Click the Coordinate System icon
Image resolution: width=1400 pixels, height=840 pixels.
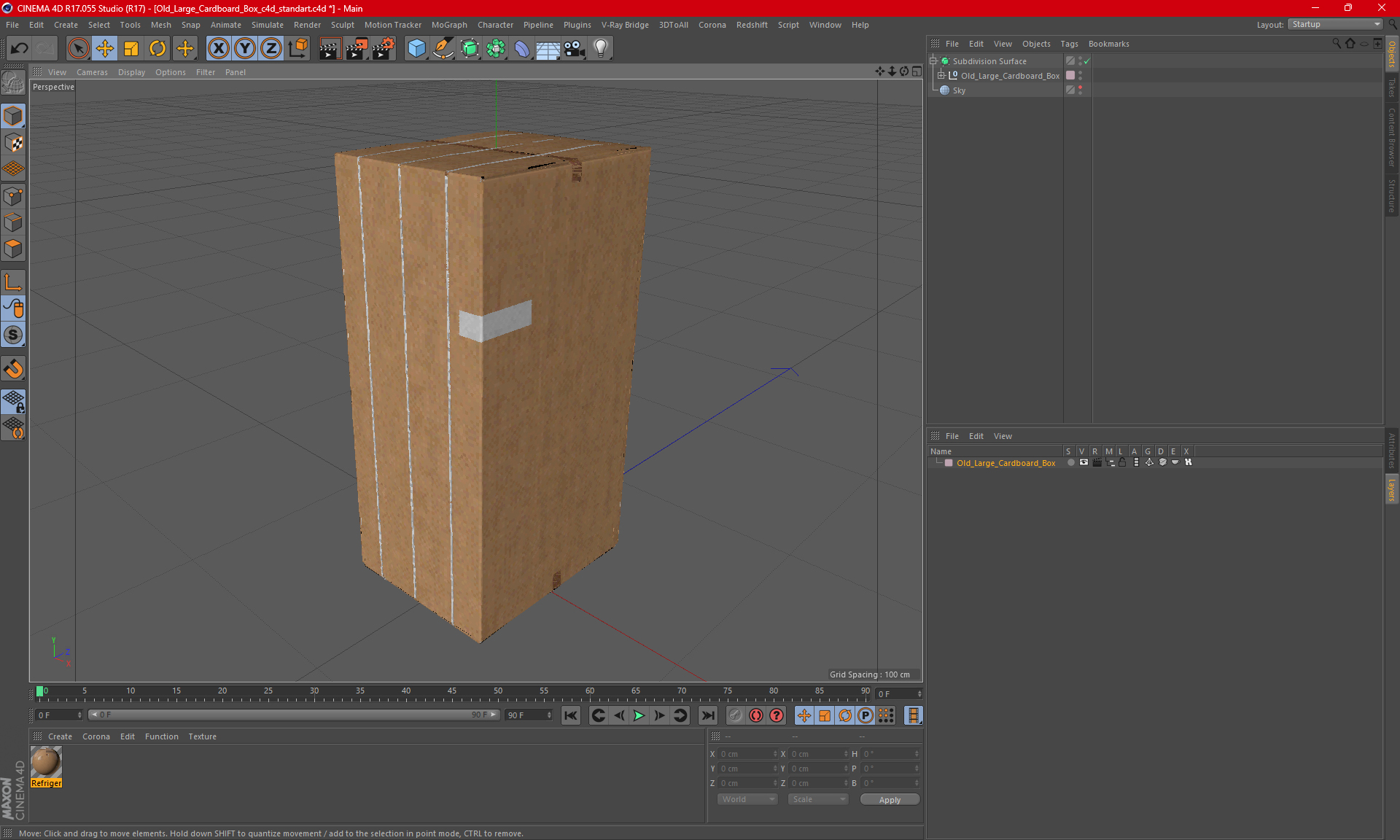(x=298, y=48)
